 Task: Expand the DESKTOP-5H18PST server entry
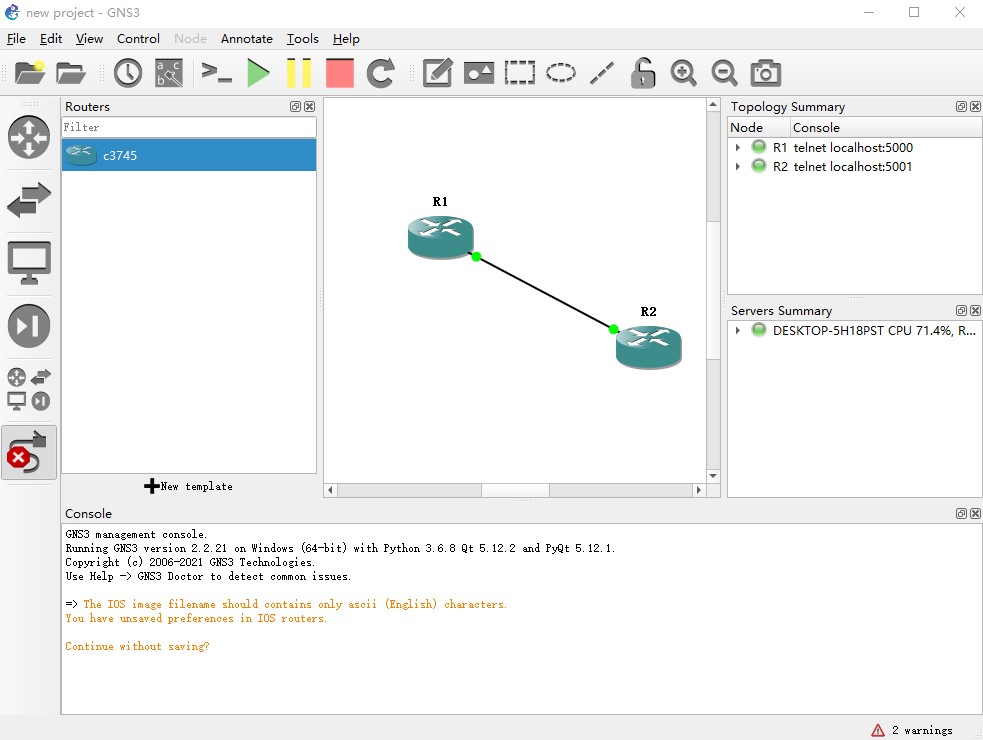(x=738, y=330)
